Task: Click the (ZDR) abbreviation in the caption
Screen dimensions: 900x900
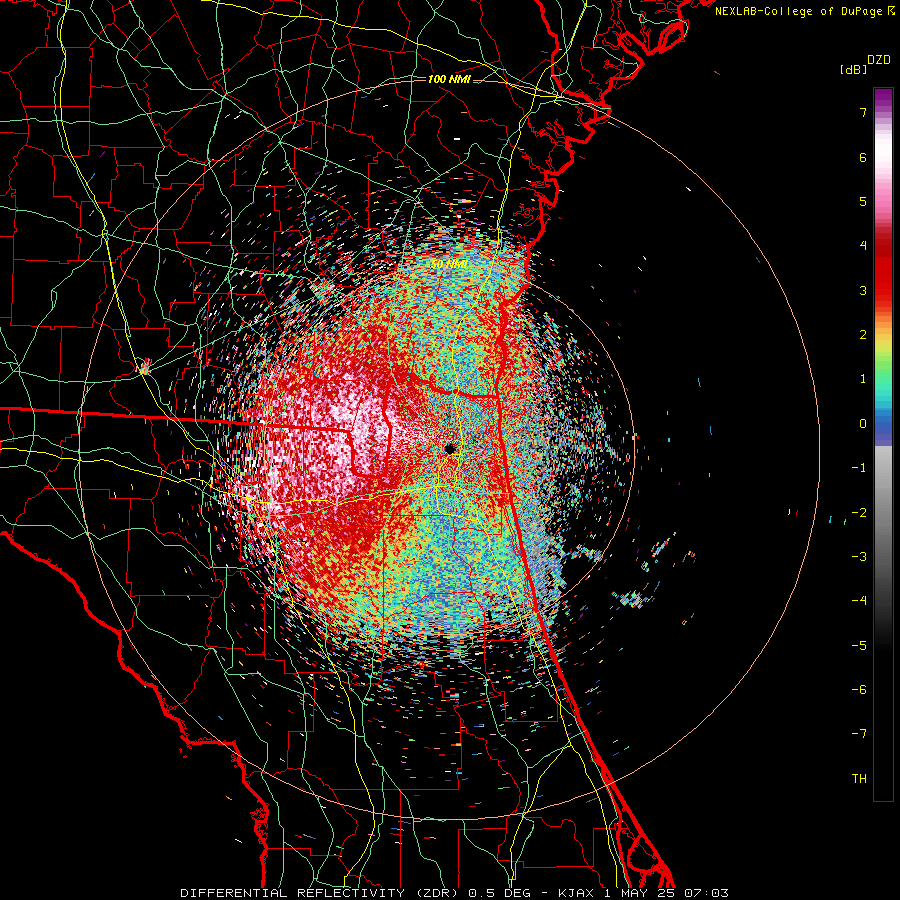Action: (x=437, y=893)
